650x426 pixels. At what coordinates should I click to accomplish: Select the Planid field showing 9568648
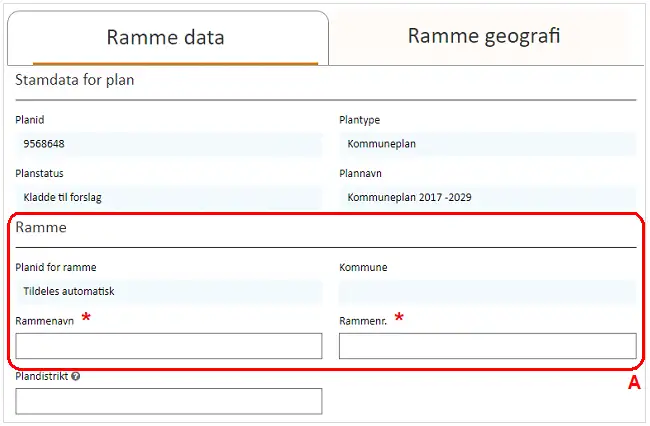[x=168, y=143]
